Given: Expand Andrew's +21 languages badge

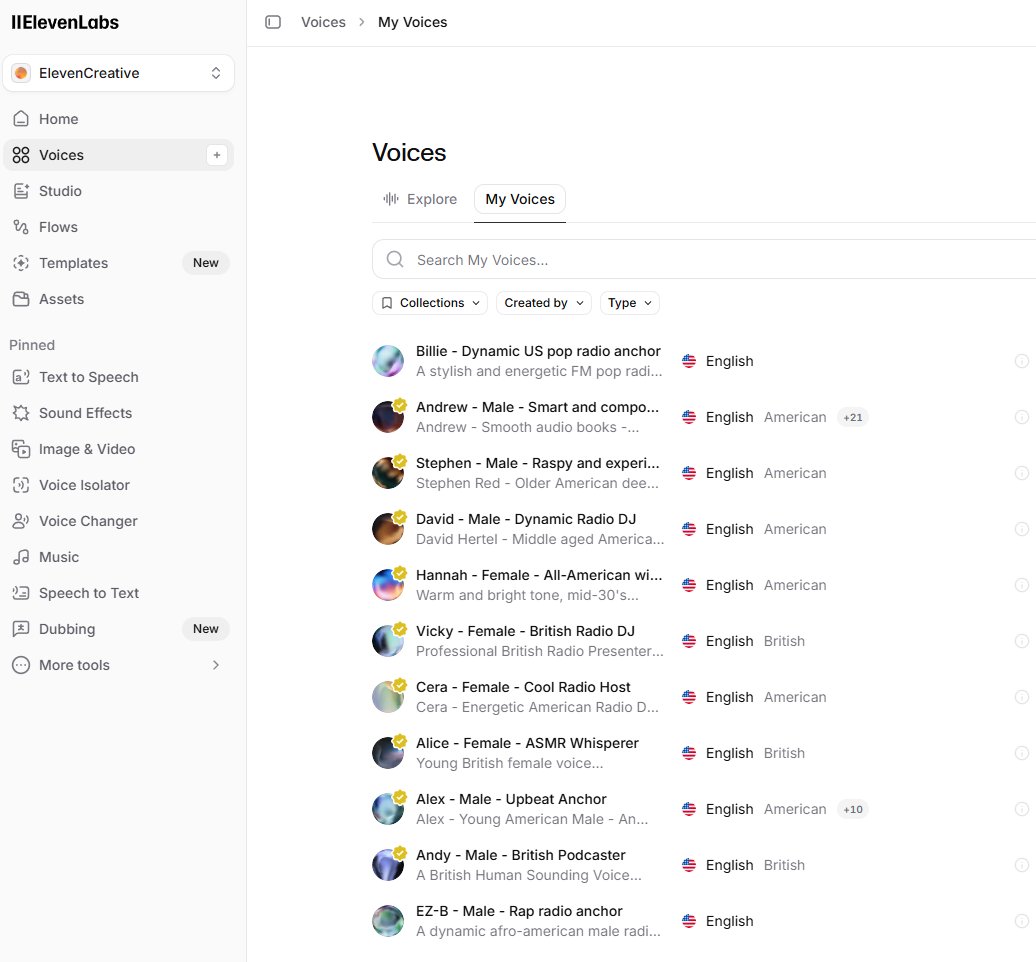Looking at the screenshot, I should point(852,417).
